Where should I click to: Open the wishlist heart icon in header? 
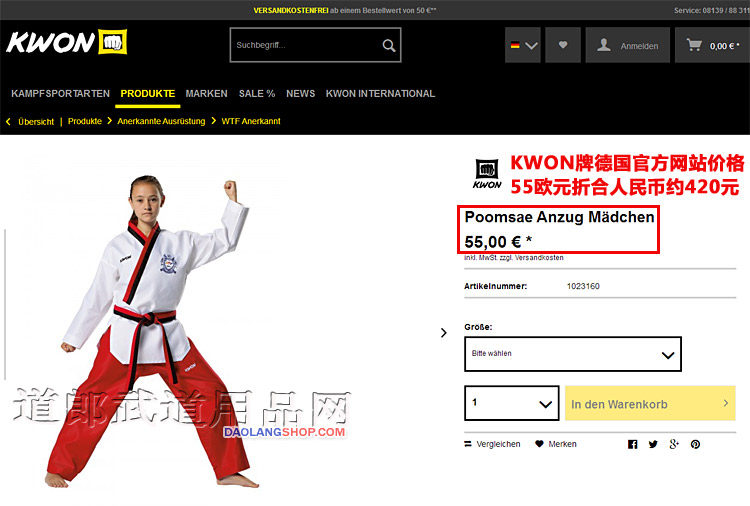563,45
